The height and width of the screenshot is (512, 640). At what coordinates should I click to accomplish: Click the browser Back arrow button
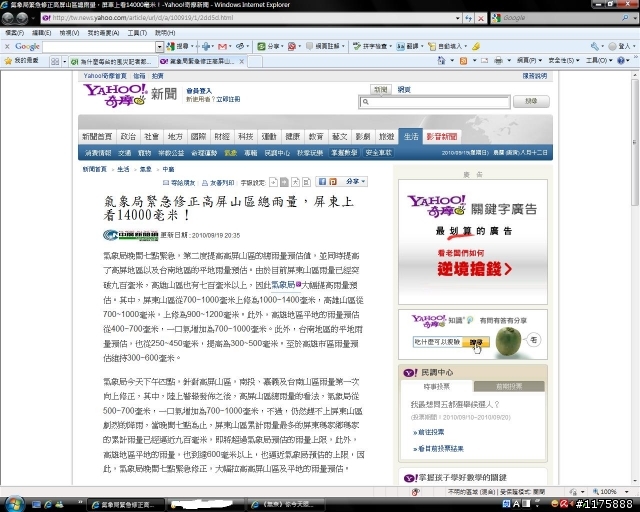click(8, 18)
